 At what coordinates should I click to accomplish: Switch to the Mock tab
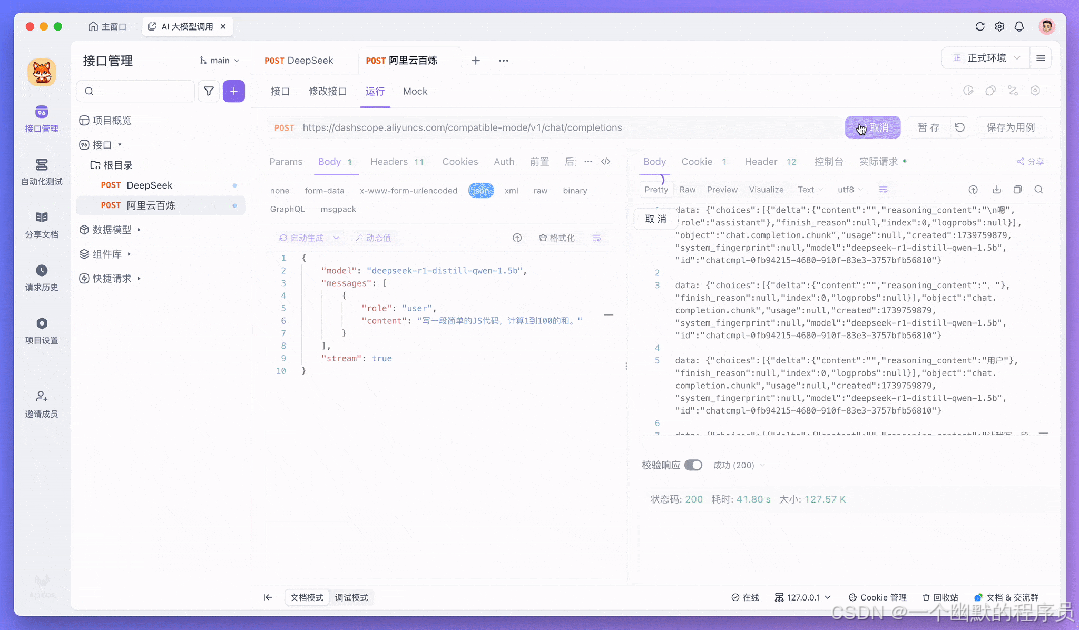point(415,91)
